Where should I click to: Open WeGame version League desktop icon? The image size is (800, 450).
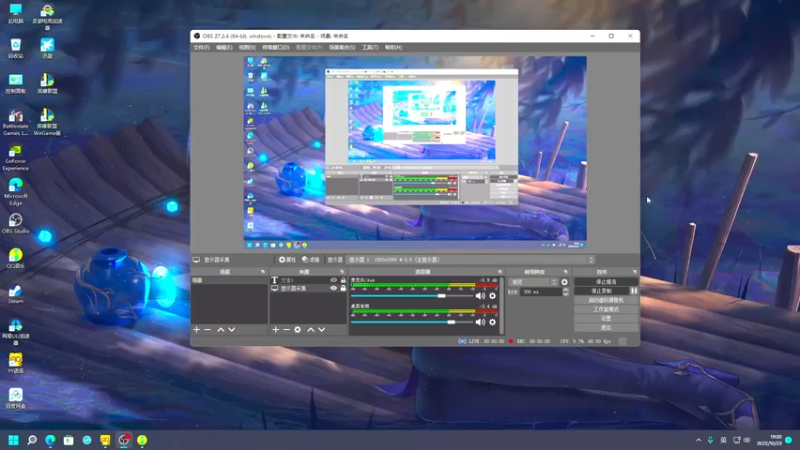[x=47, y=122]
